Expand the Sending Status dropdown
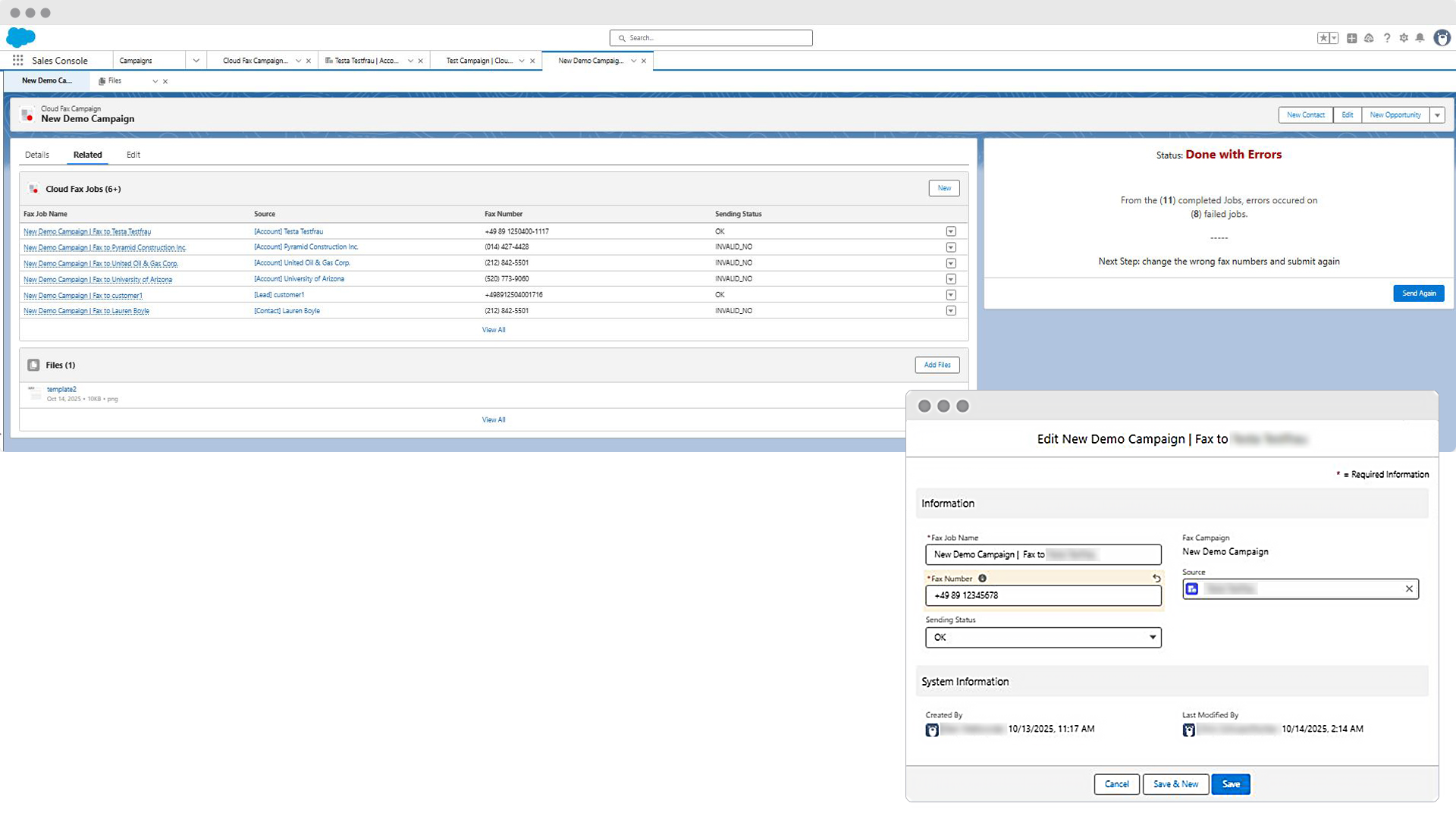Image resolution: width=1456 pixels, height=819 pixels. (1152, 638)
